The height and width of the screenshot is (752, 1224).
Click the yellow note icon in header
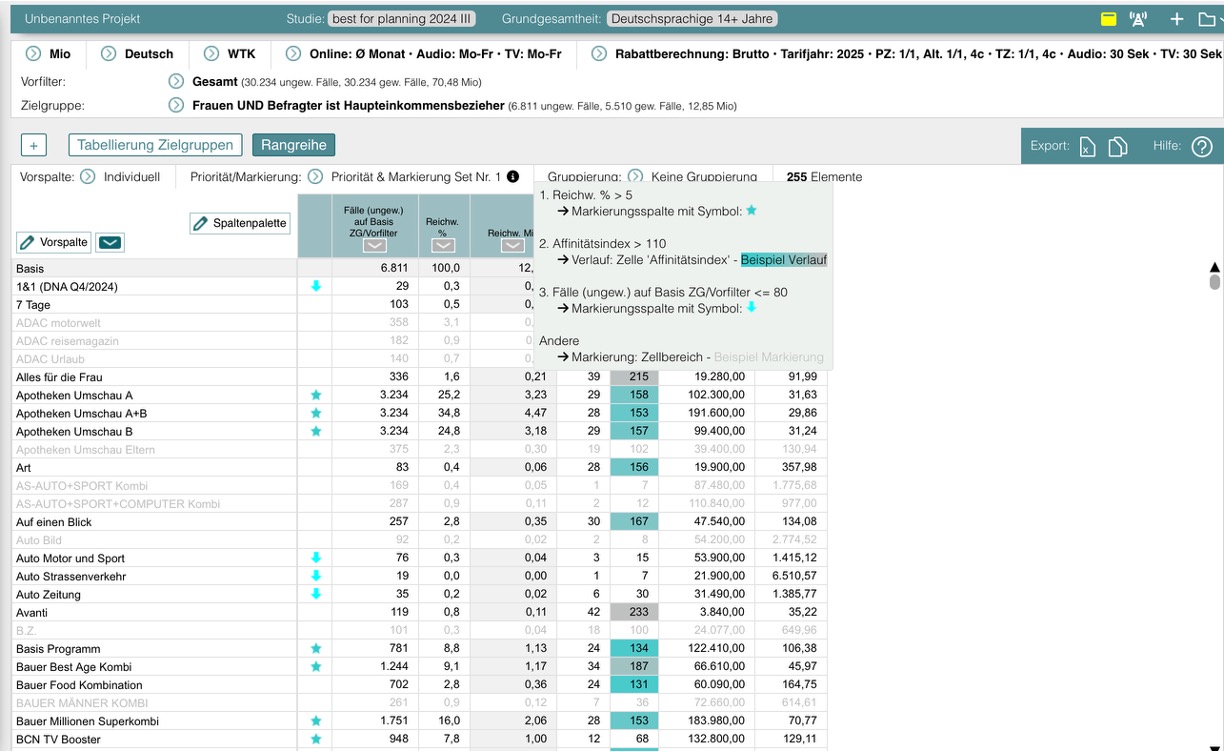[1108, 19]
